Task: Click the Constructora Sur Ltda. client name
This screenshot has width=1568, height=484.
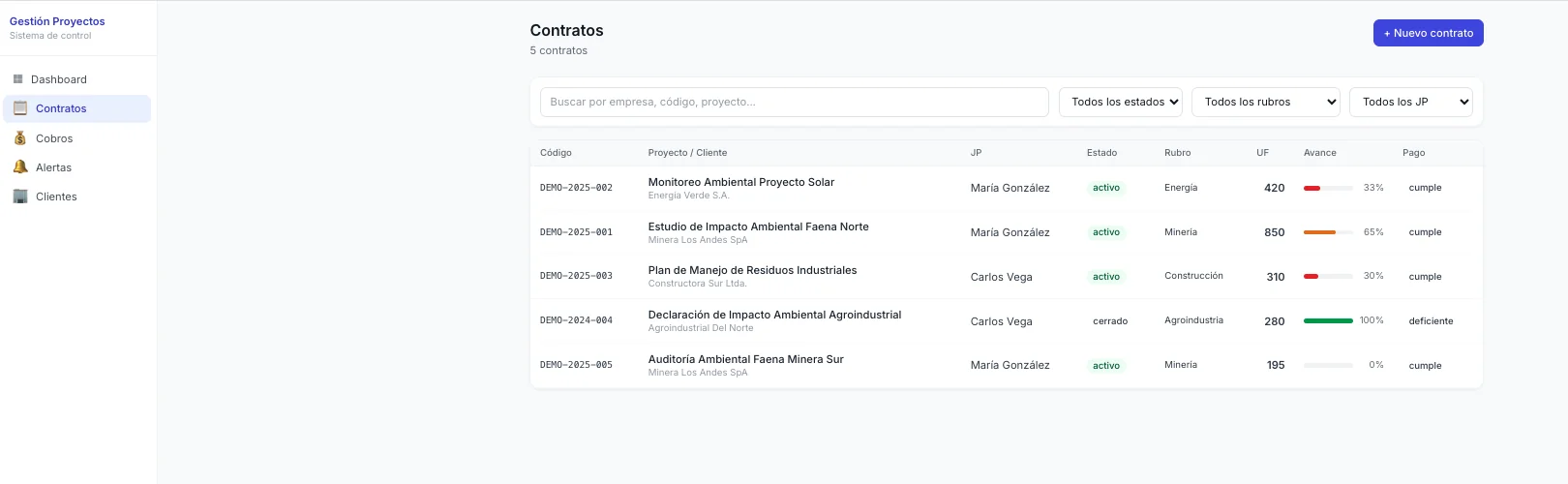Action: [697, 284]
